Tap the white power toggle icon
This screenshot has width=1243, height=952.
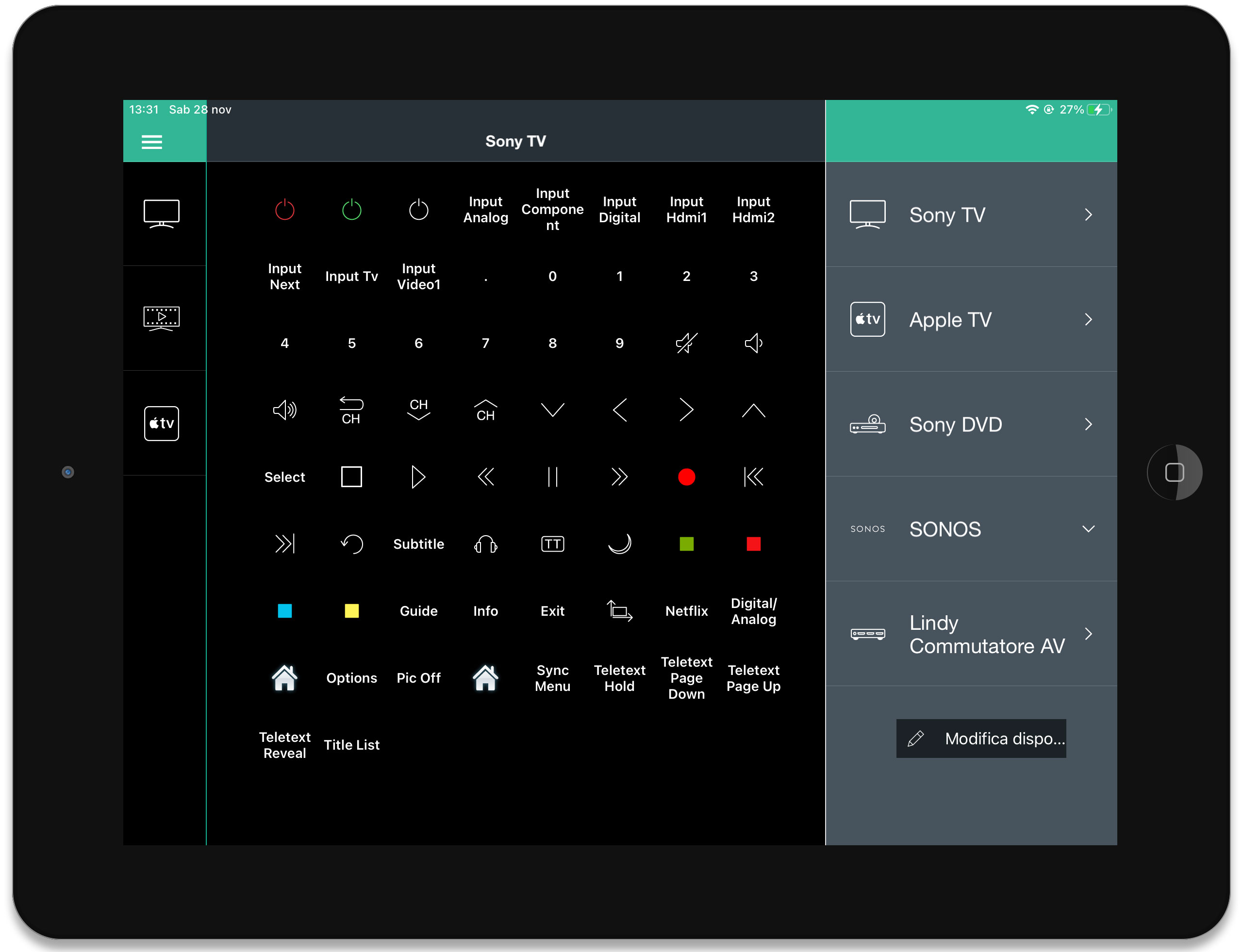pos(418,210)
